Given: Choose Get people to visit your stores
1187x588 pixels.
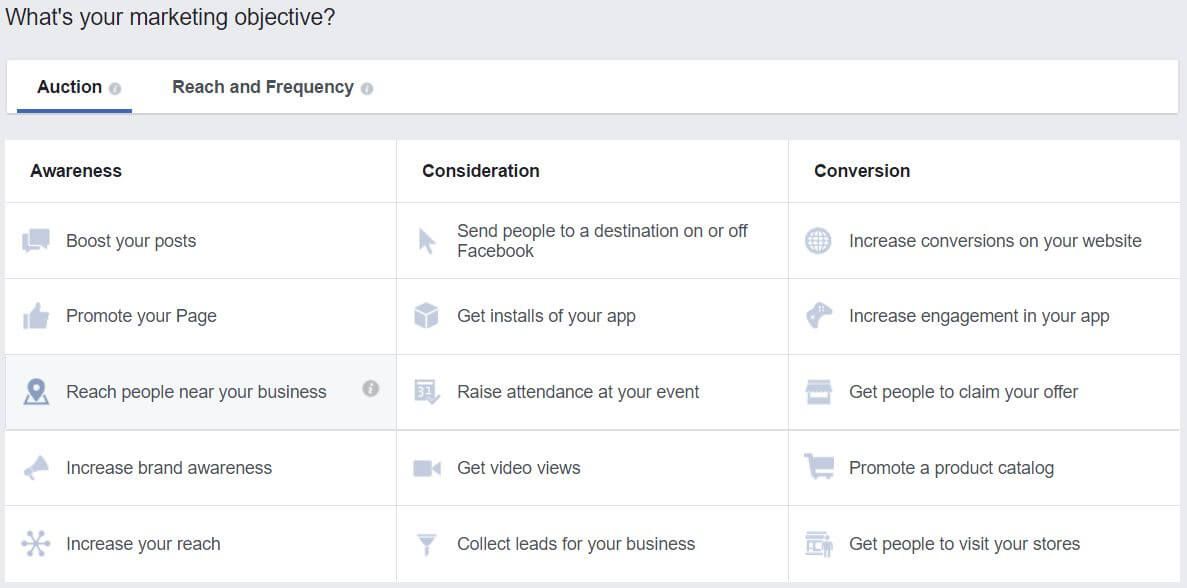Looking at the screenshot, I should 984,543.
